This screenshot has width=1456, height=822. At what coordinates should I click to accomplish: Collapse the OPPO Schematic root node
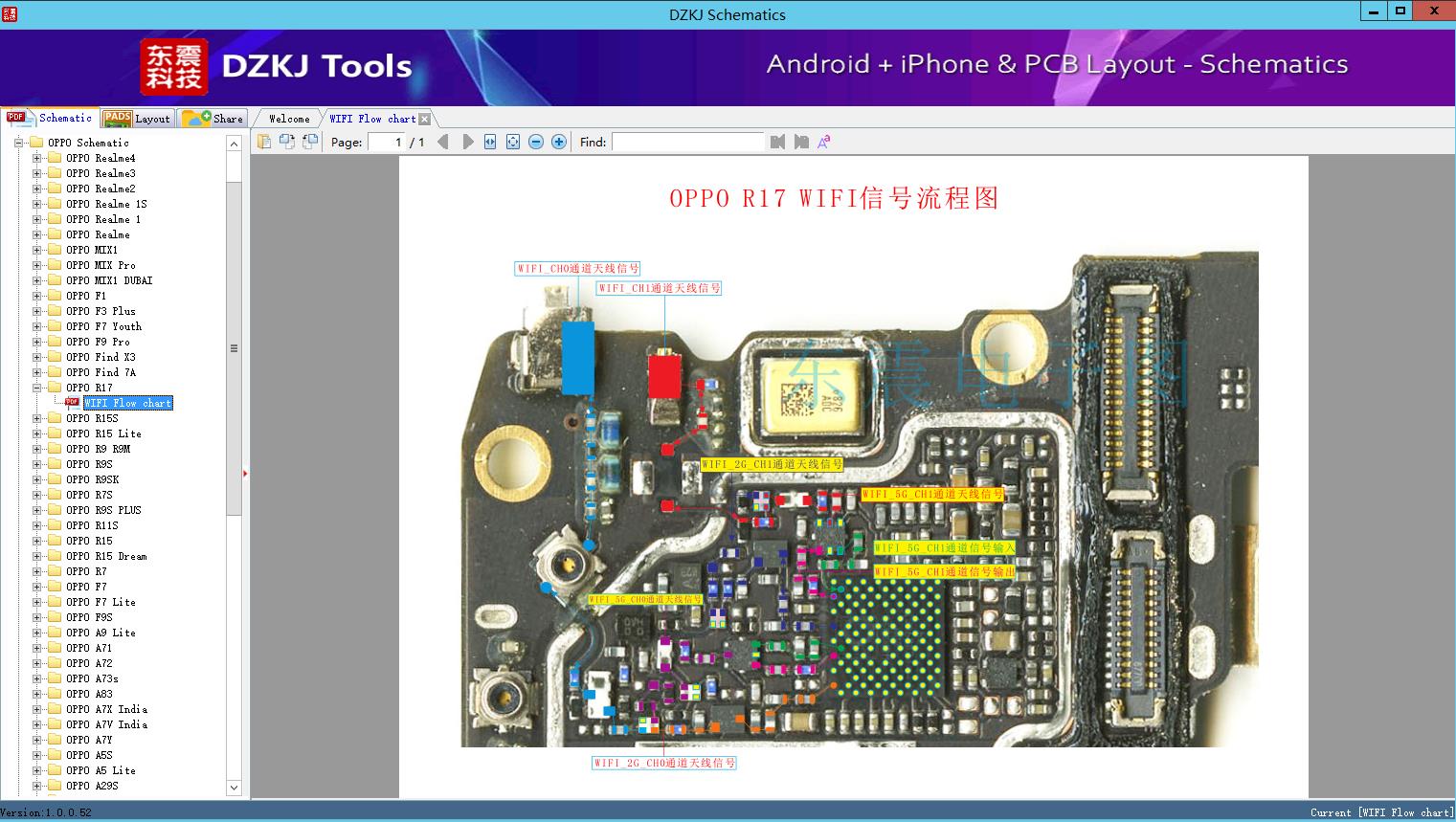[x=18, y=143]
